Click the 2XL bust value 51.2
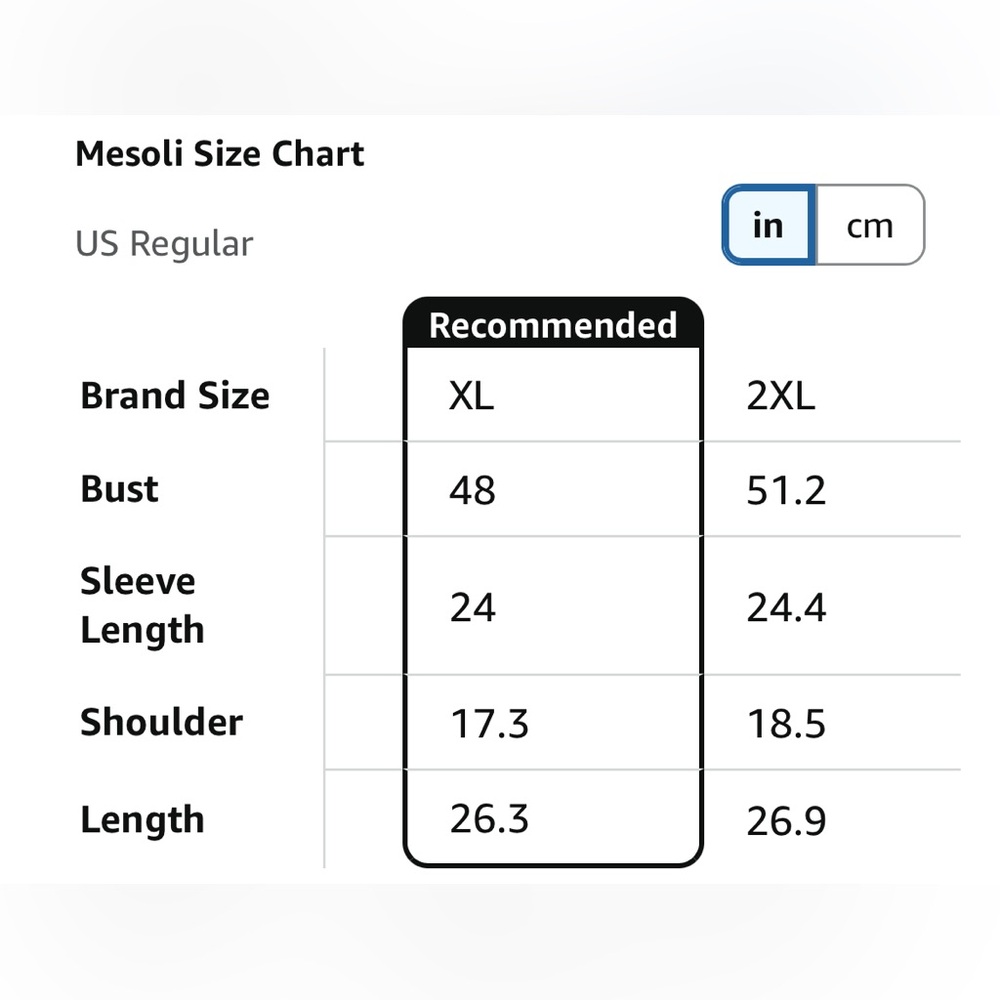The image size is (1000, 1000). tap(786, 491)
